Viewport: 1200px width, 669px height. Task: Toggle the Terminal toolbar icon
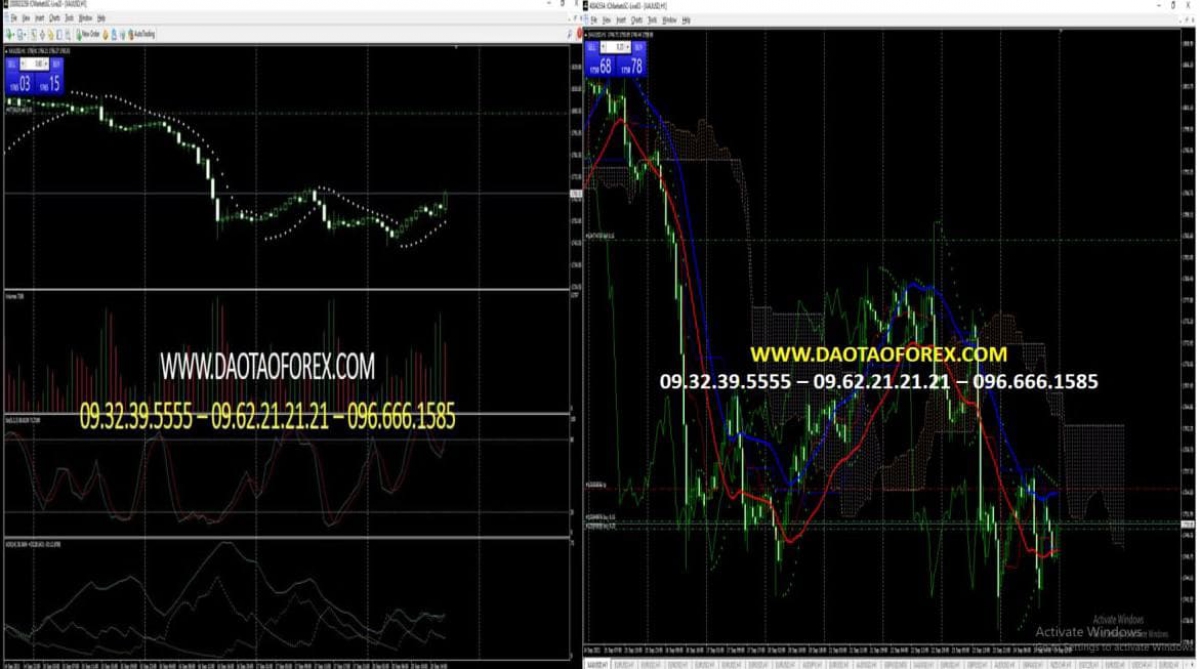click(59, 34)
